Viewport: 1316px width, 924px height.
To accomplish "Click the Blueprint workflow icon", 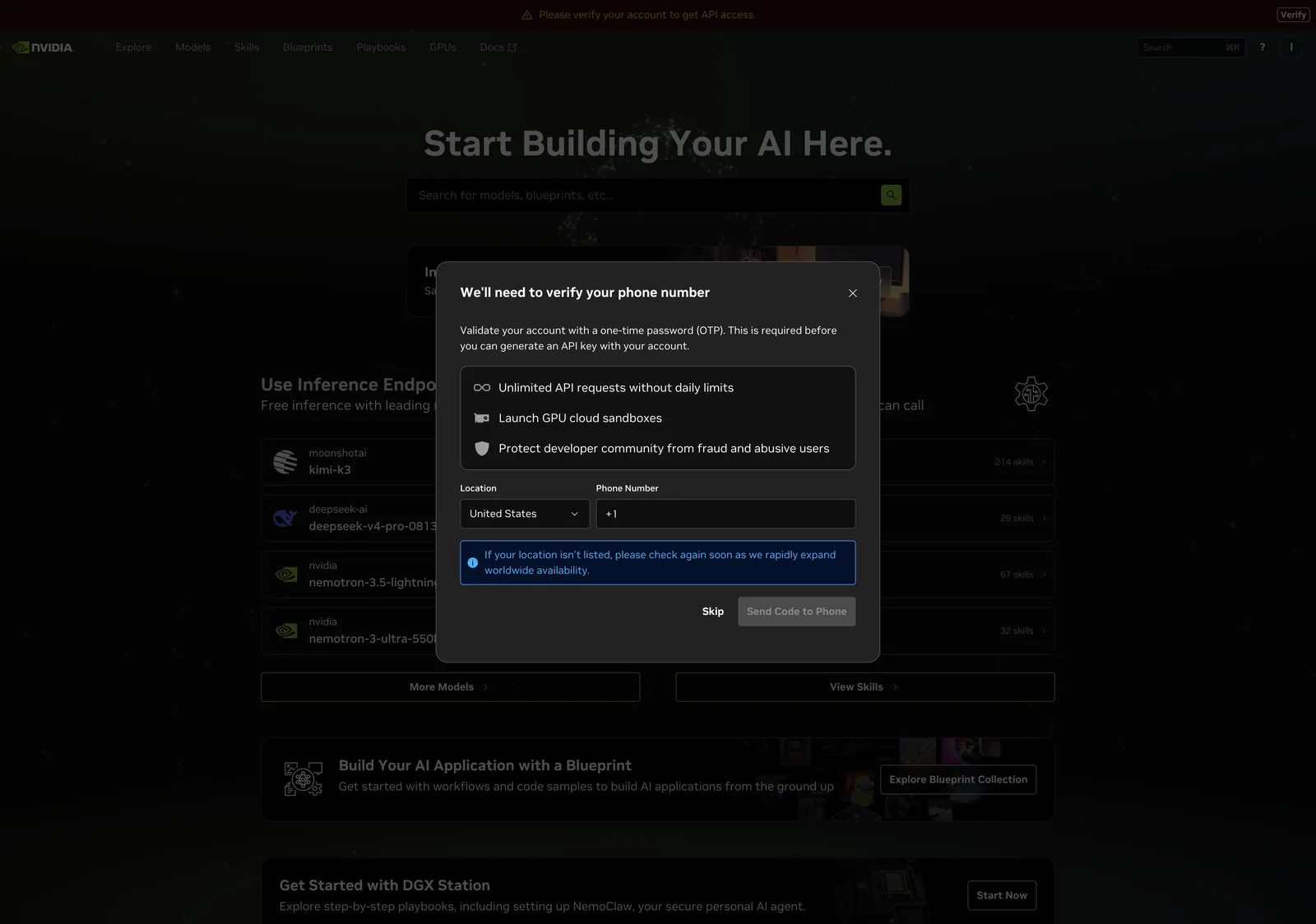I will [303, 779].
